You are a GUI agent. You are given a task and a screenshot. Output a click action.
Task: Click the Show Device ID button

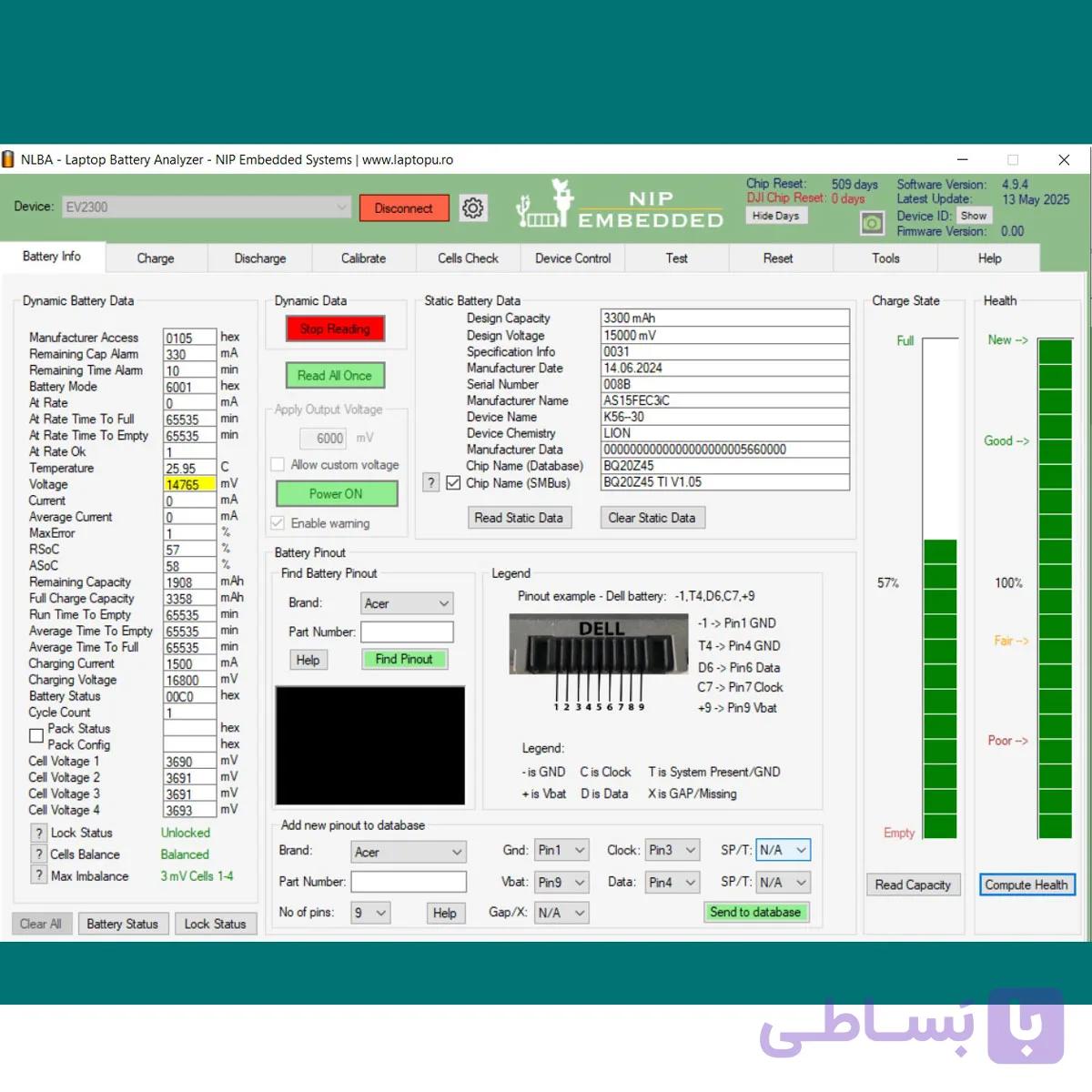click(x=974, y=216)
